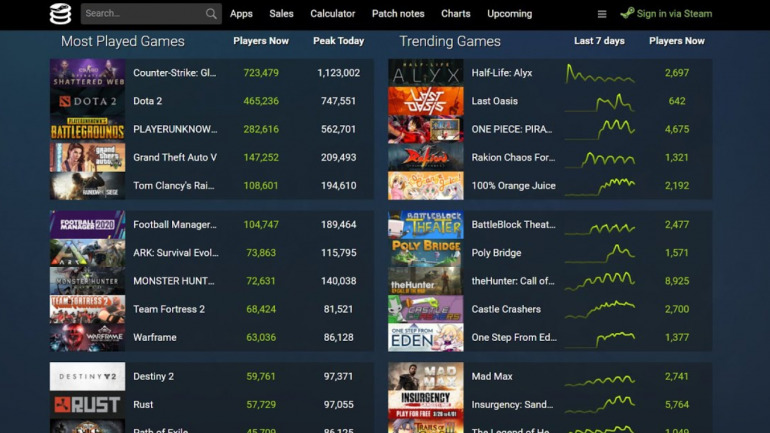Viewport: 770px width, 433px height.
Task: Open the Warframe title link
Action: pyautogui.click(x=155, y=337)
